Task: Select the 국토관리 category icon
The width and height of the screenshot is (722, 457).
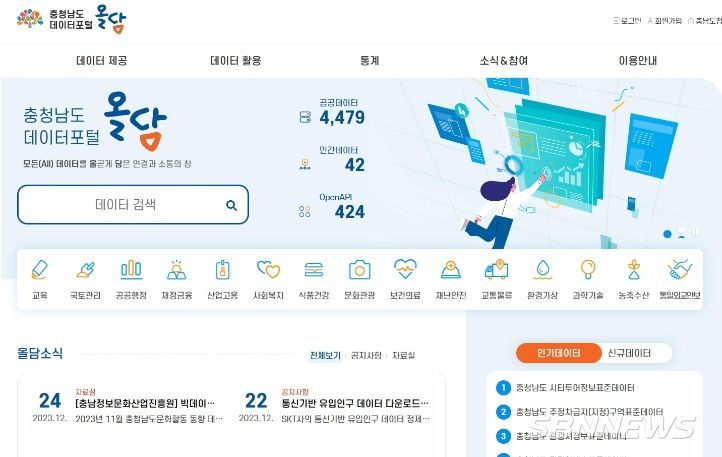Action: 85,270
